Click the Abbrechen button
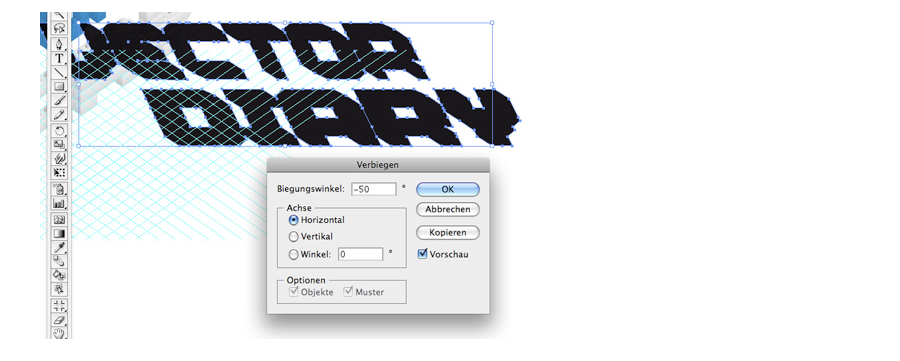 pos(448,209)
